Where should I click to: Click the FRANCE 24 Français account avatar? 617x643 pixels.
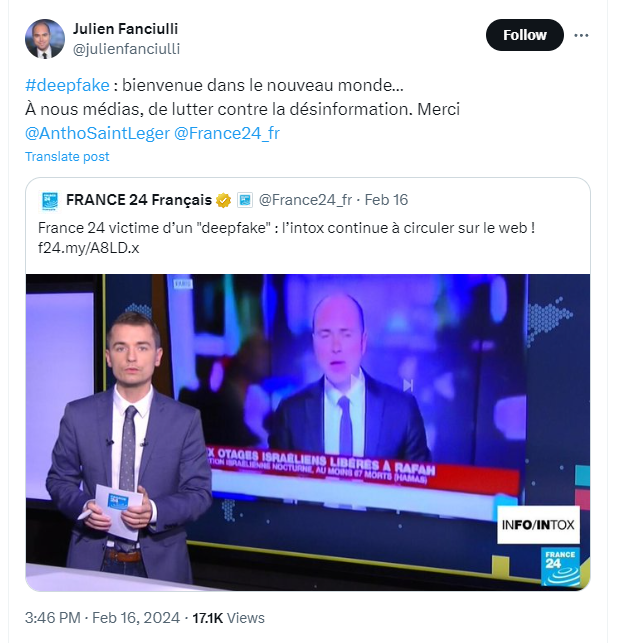50,201
